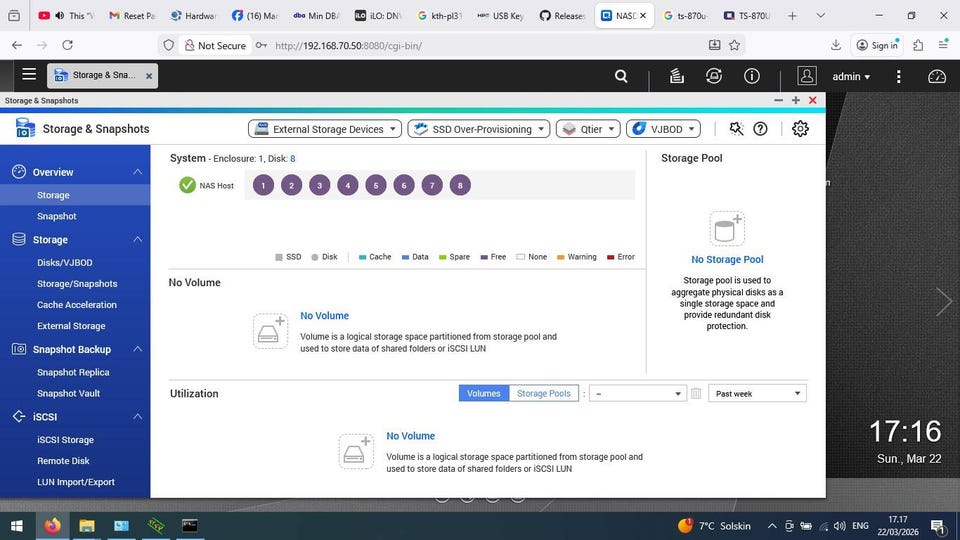
Task: Open the dashboard gauge icon
Action: 937,77
